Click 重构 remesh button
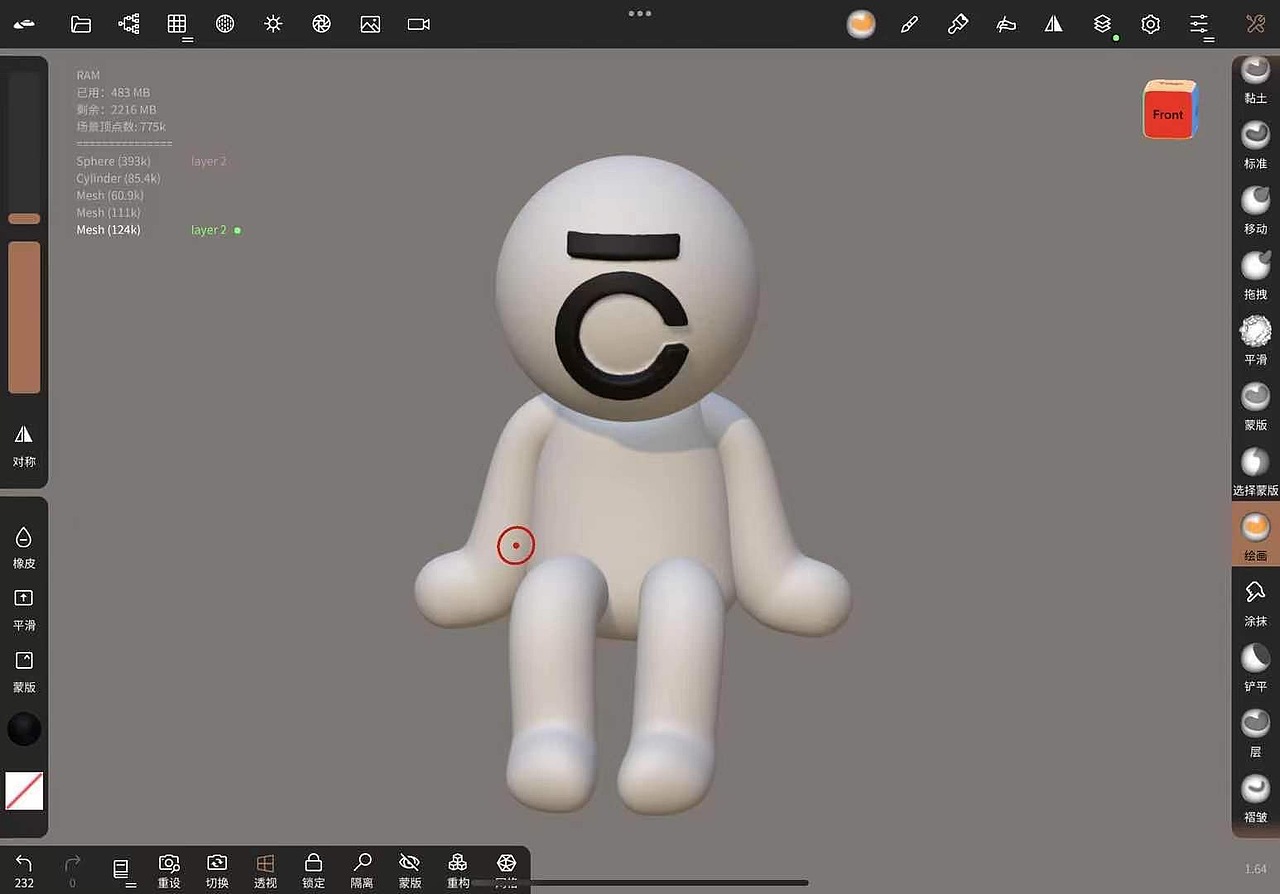This screenshot has width=1280, height=894. [x=458, y=870]
